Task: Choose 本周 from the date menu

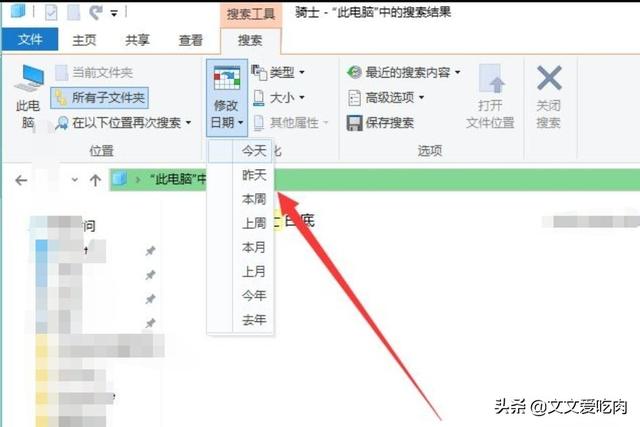Action: pos(253,199)
